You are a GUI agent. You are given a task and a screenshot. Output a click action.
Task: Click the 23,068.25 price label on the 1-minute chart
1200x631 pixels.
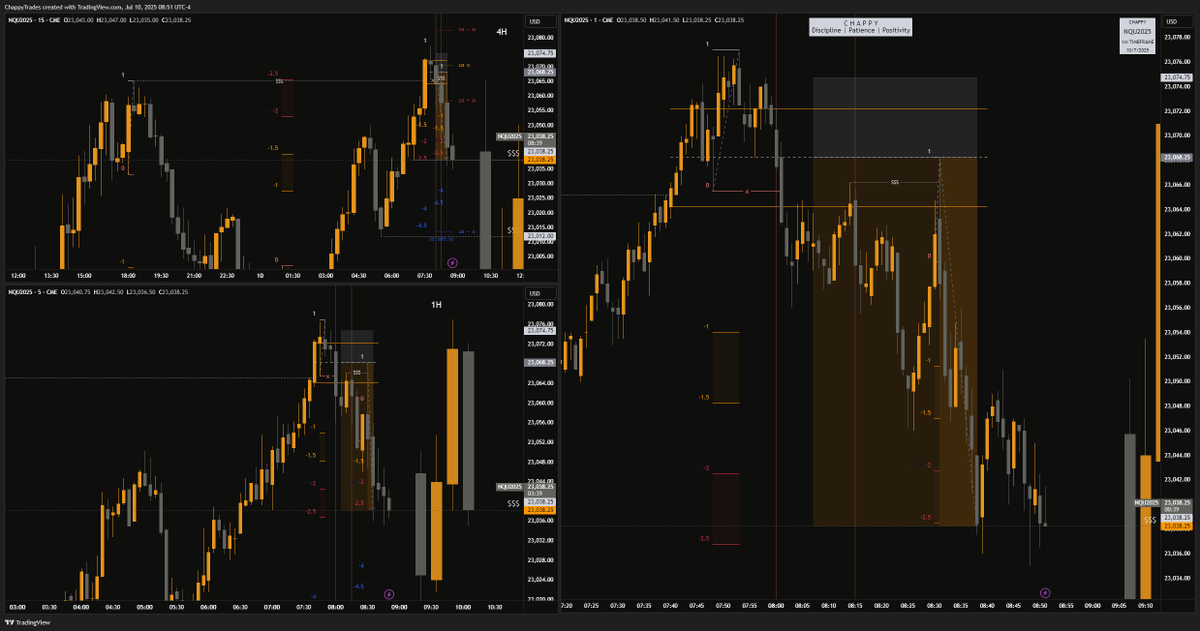coord(1175,158)
